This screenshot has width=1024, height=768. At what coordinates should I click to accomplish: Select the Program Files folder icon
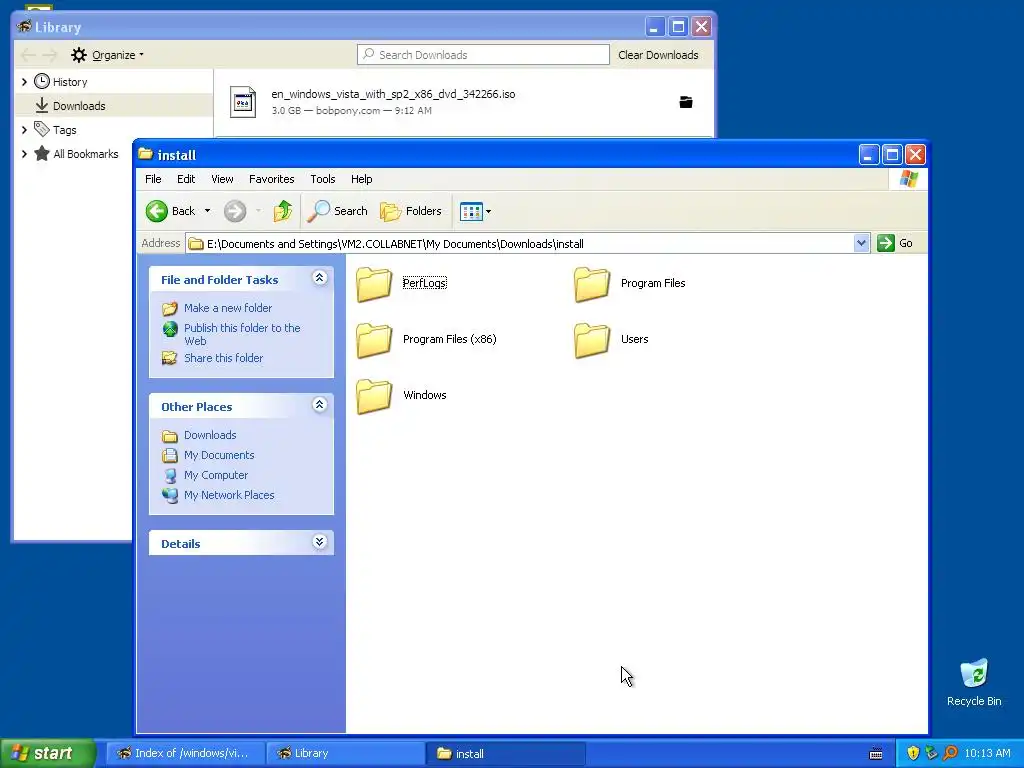coord(592,284)
